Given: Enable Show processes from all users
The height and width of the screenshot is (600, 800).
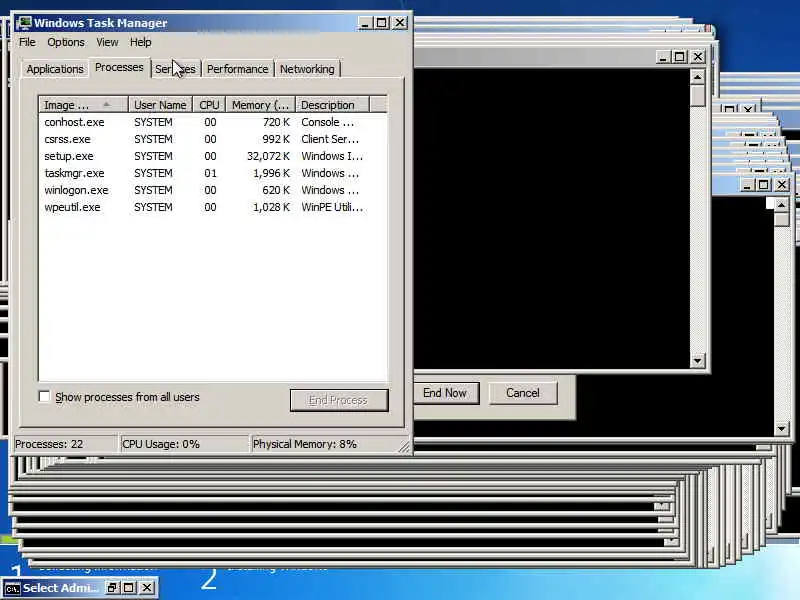Looking at the screenshot, I should pos(44,396).
